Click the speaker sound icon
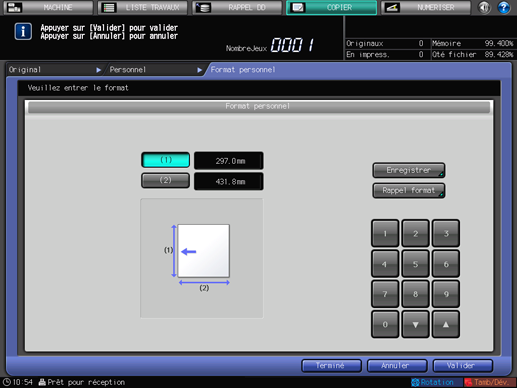The width and height of the screenshot is (517, 388). [484, 7]
